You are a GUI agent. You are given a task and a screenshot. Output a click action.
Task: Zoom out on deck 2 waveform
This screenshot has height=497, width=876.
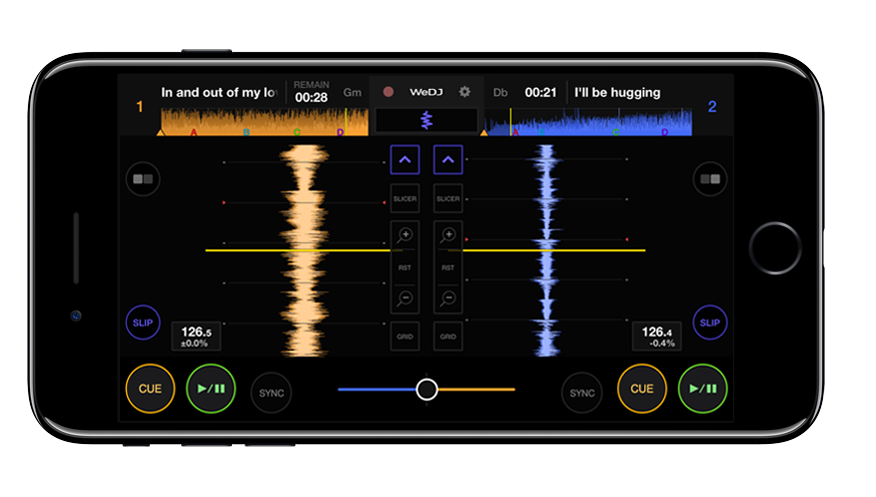click(x=448, y=299)
